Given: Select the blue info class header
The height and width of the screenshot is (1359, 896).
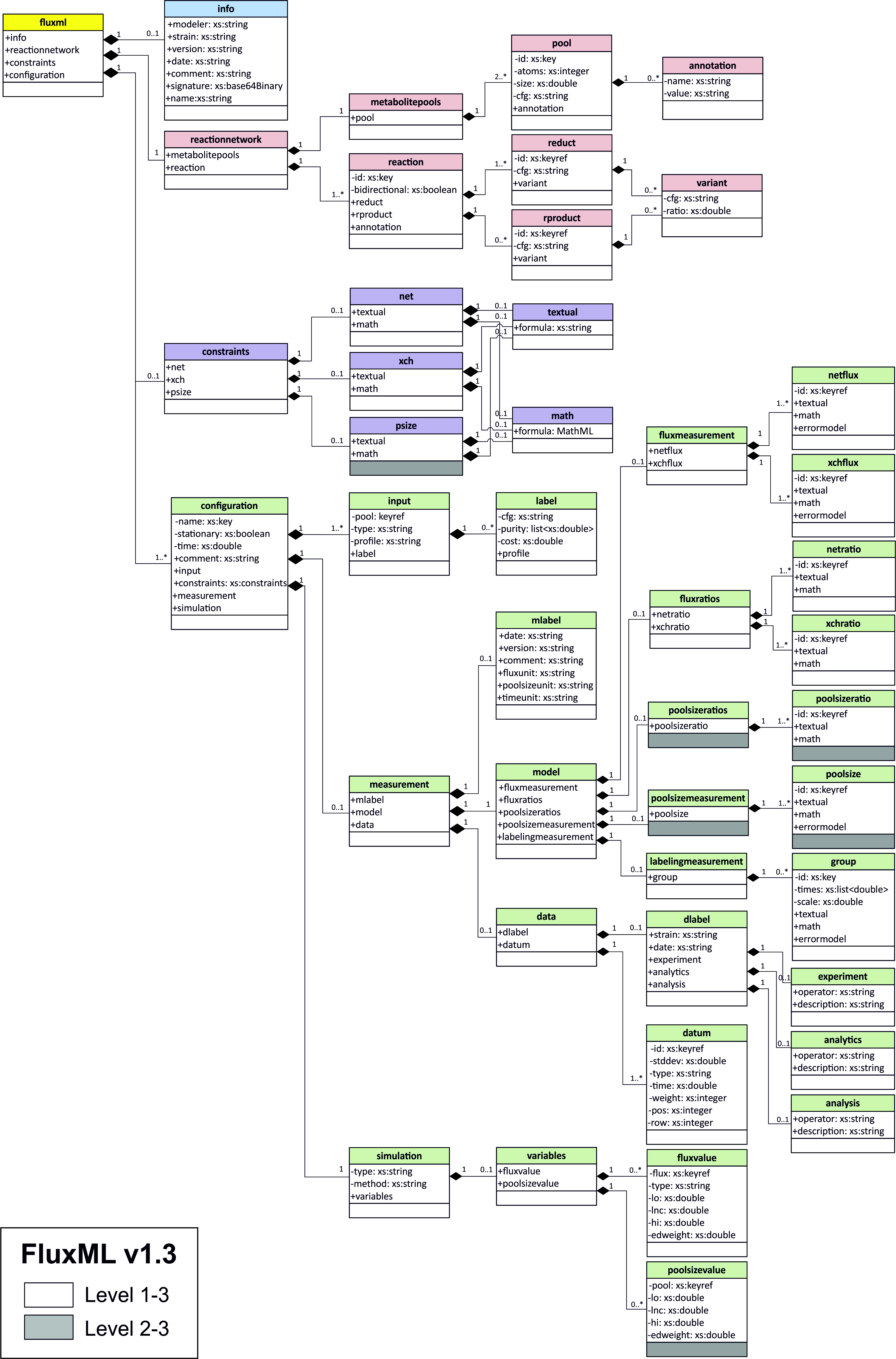Looking at the screenshot, I should 226,8.
